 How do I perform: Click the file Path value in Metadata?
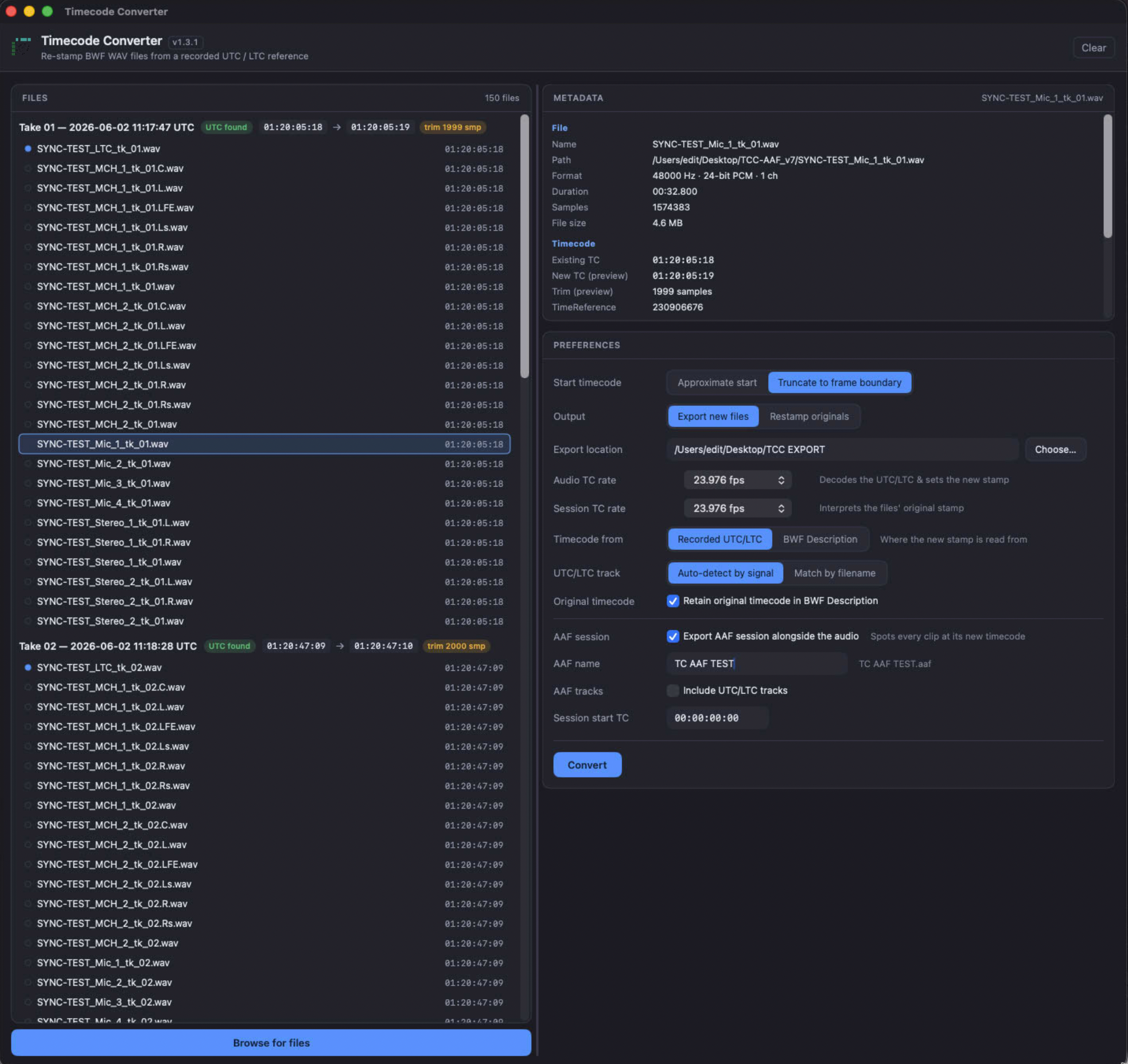pyautogui.click(x=788, y=160)
